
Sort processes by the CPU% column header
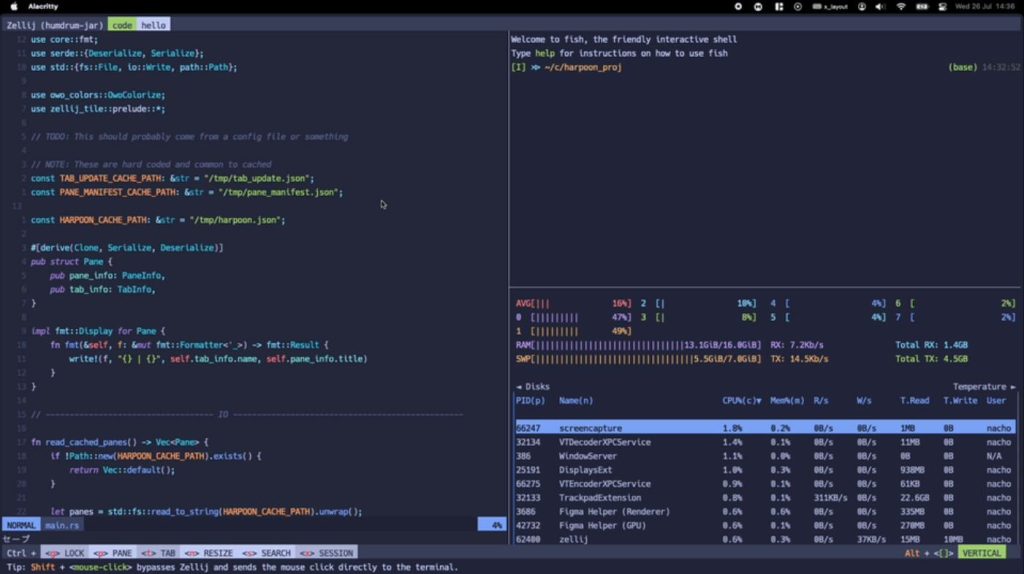click(741, 400)
